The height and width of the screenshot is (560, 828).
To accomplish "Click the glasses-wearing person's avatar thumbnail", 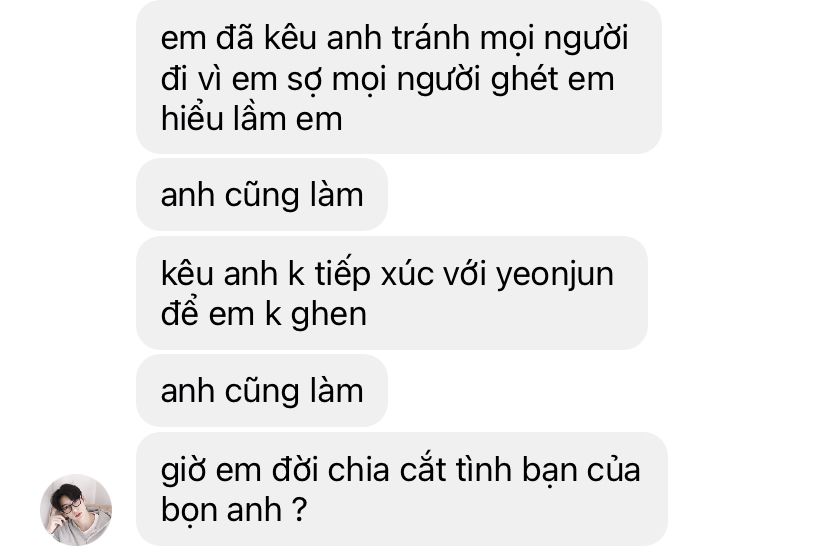I will 76,510.
